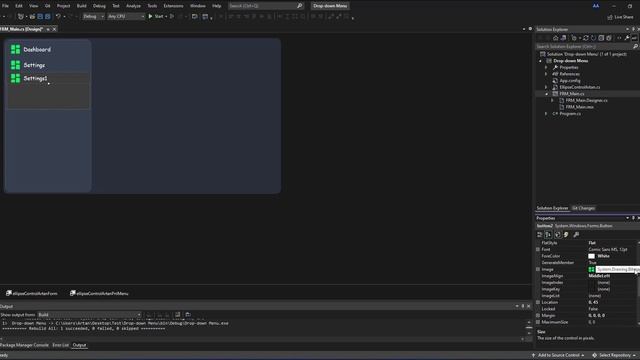Select the Settings button on the form
Screen dimensions: 640x360
pyautogui.click(x=48, y=65)
